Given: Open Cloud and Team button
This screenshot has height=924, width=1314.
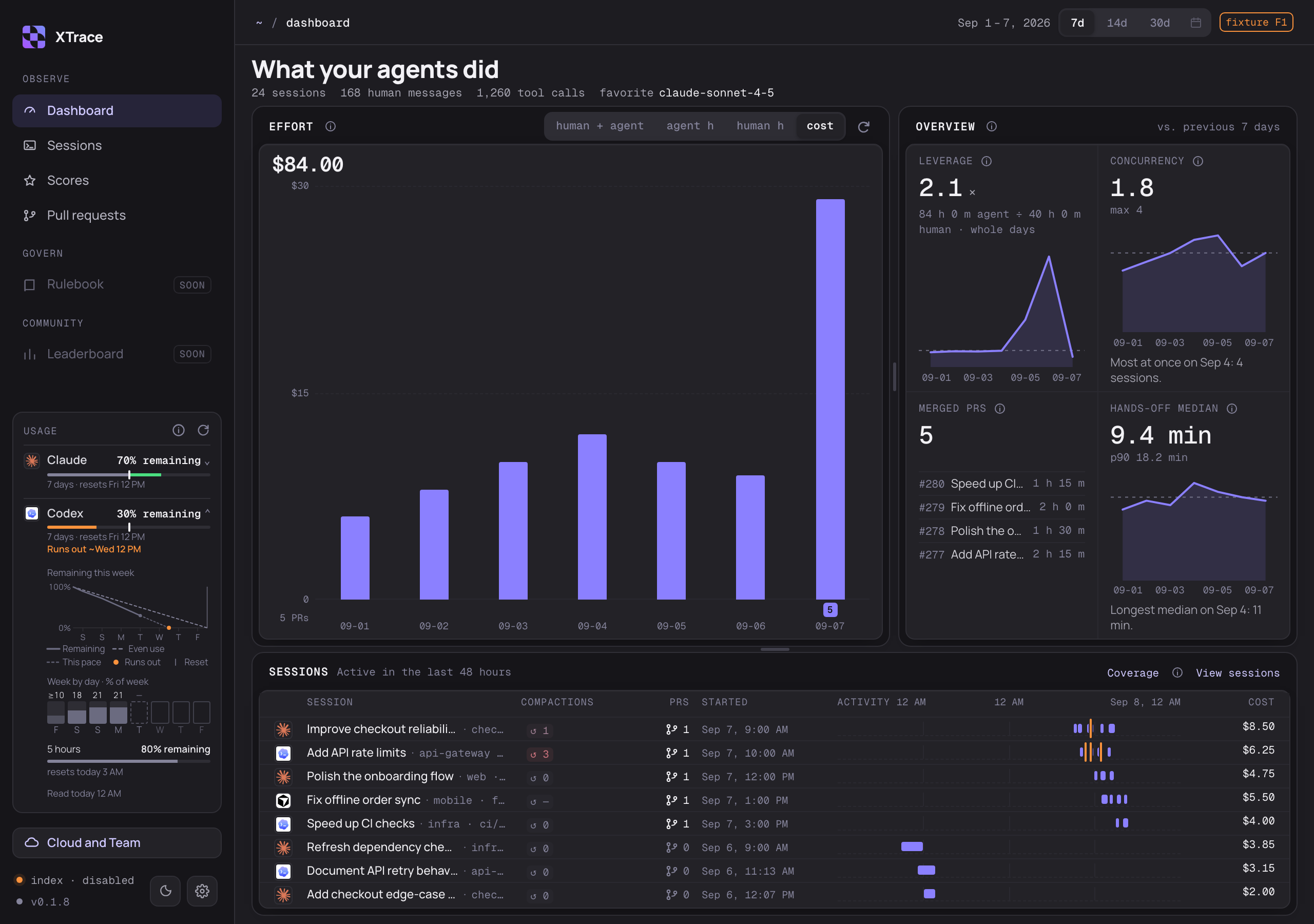Looking at the screenshot, I should pos(117,843).
